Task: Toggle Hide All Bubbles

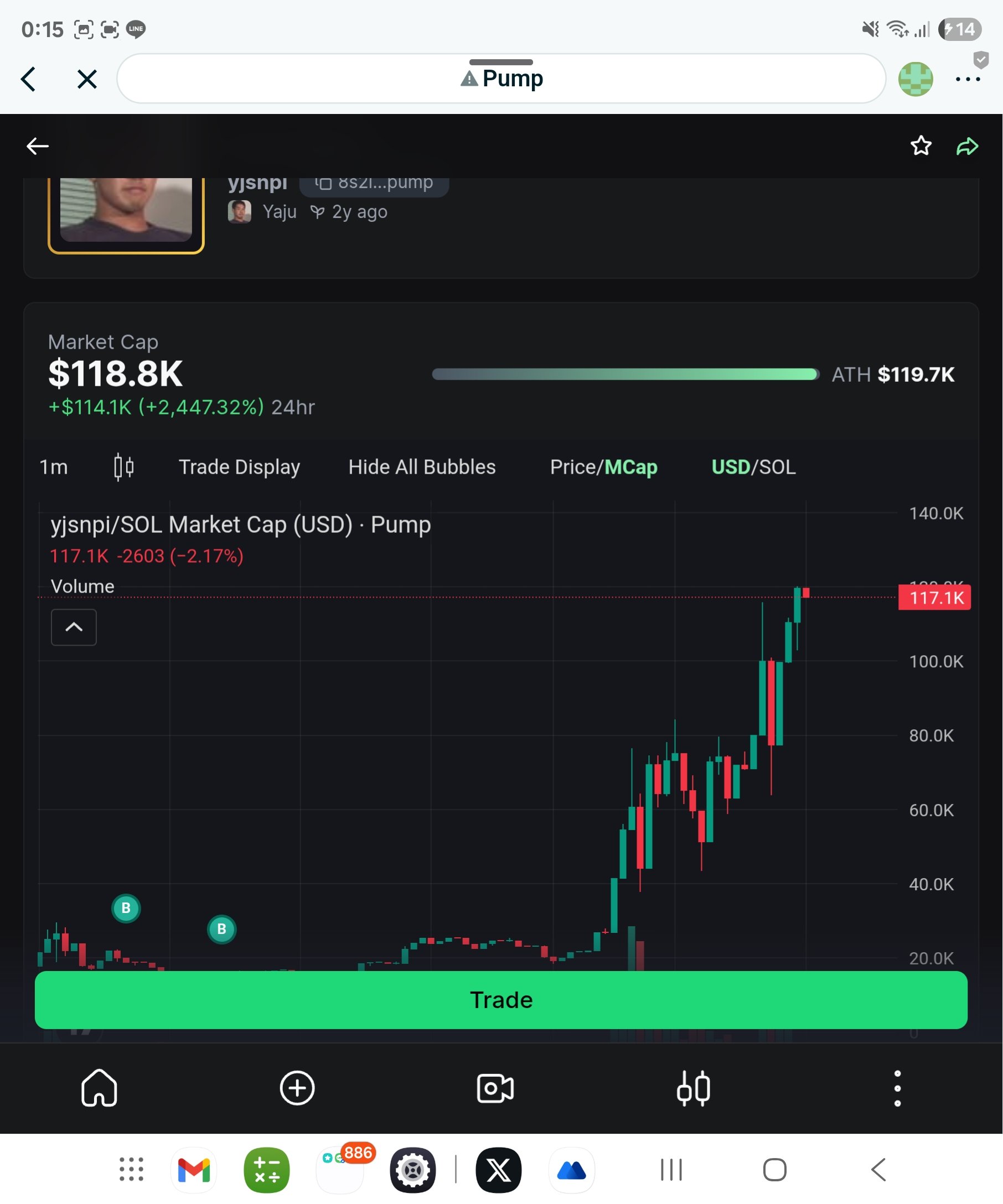Action: [x=421, y=466]
